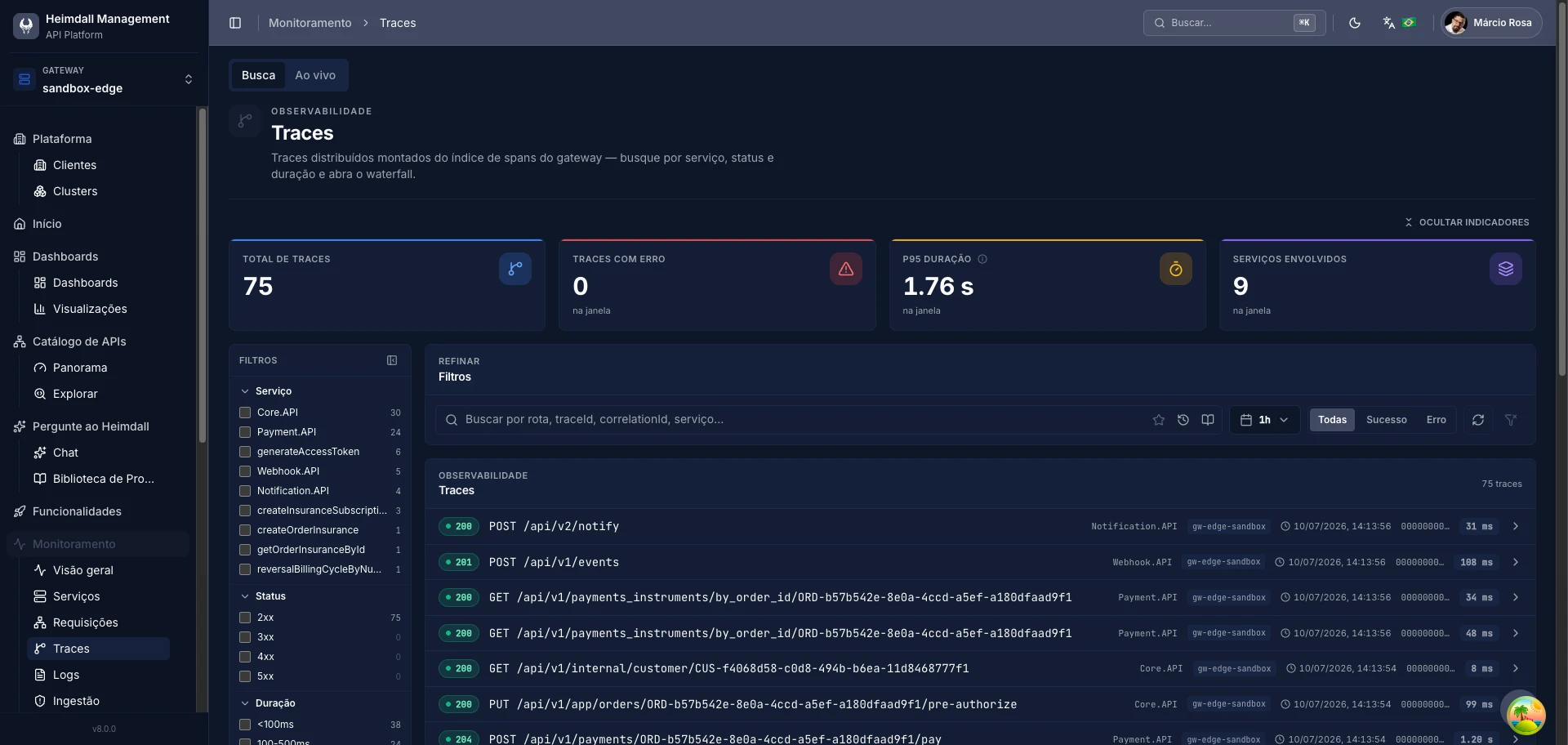
Task: Open the sandbox-edge gateway selector
Action: coord(104,79)
